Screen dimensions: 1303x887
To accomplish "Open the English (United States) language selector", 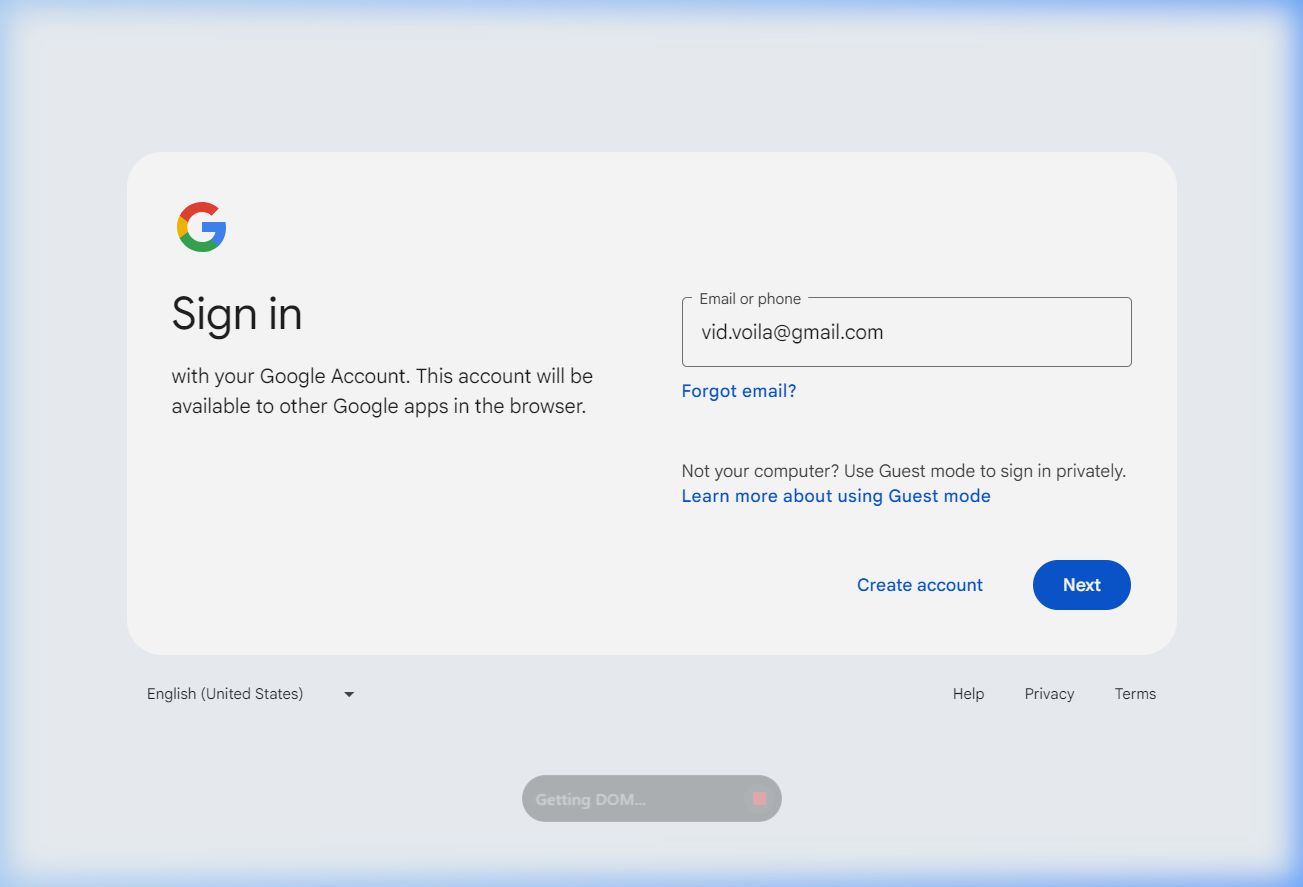I will tap(225, 694).
